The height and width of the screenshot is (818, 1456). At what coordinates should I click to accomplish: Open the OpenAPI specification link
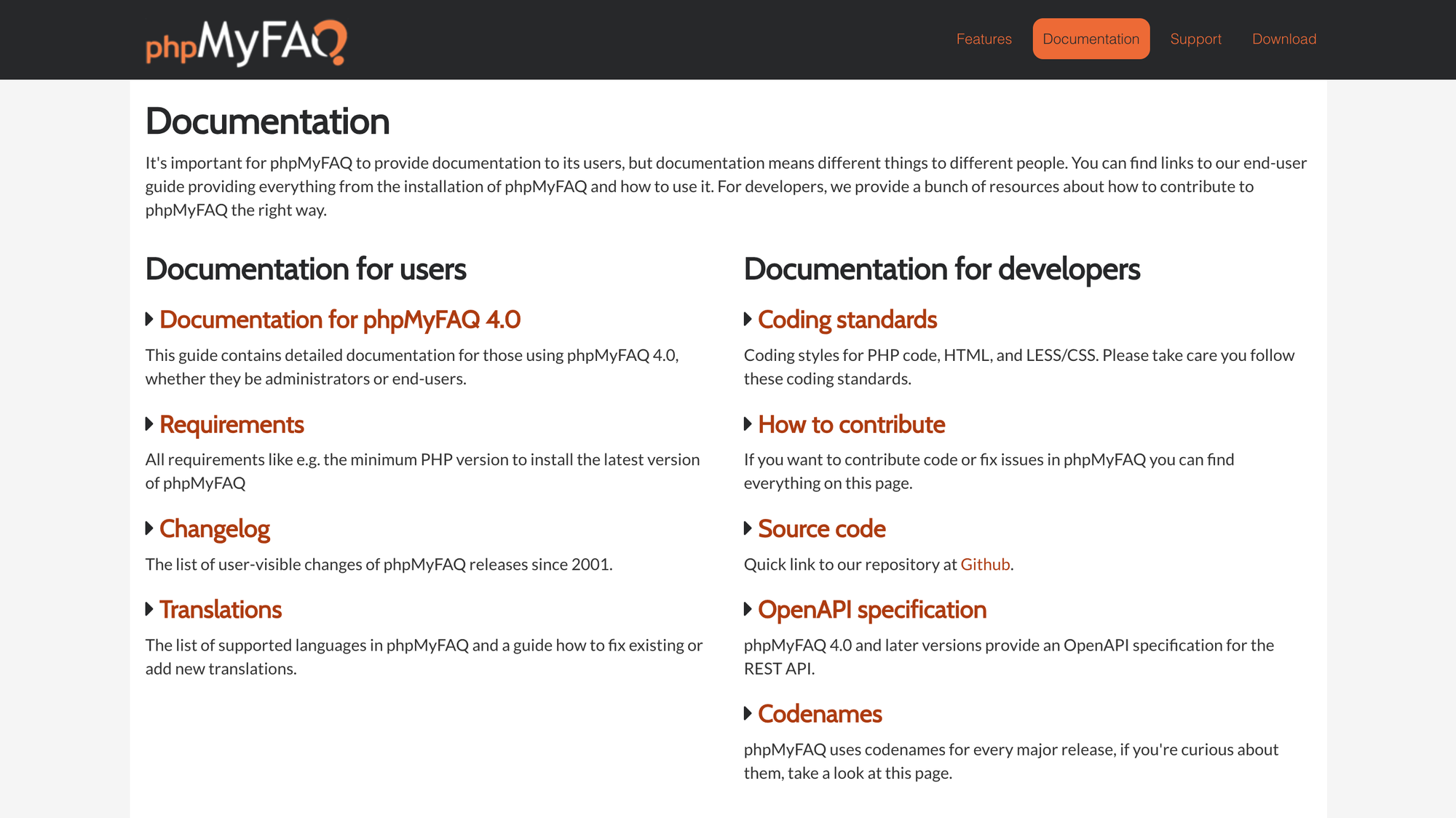click(x=872, y=610)
